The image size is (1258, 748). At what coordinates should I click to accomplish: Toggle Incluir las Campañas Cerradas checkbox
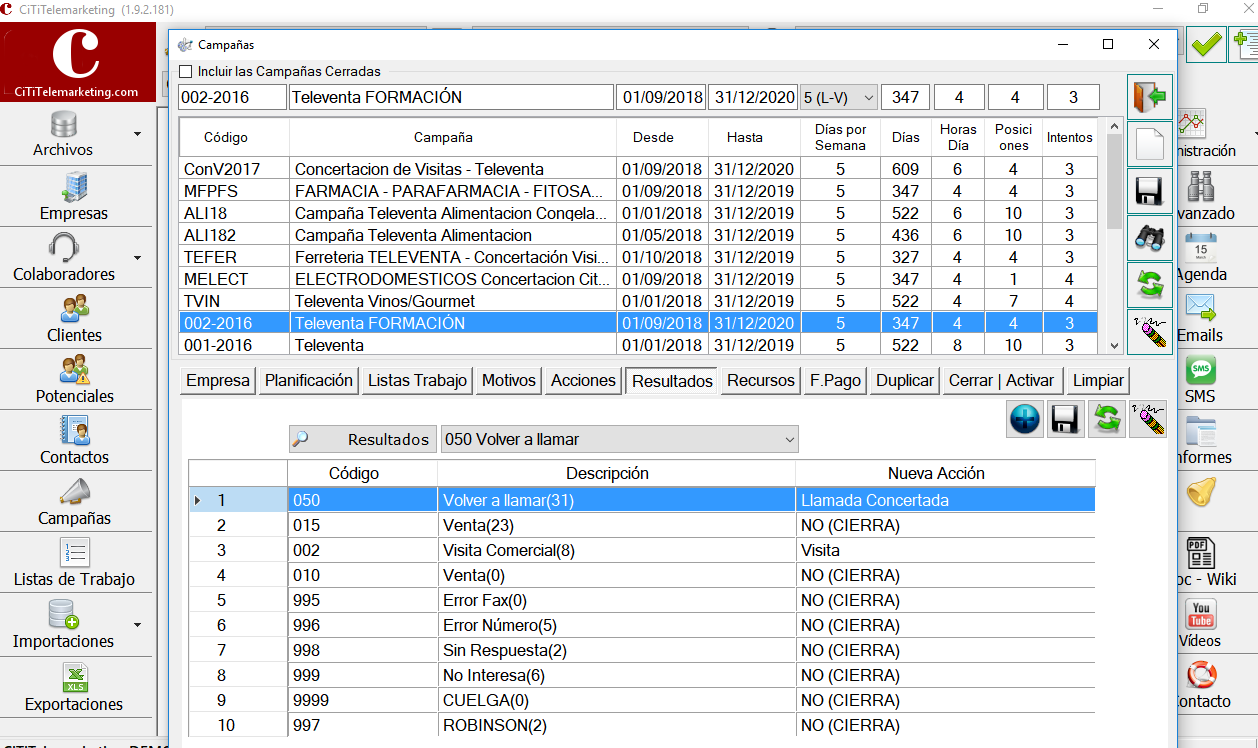[185, 72]
